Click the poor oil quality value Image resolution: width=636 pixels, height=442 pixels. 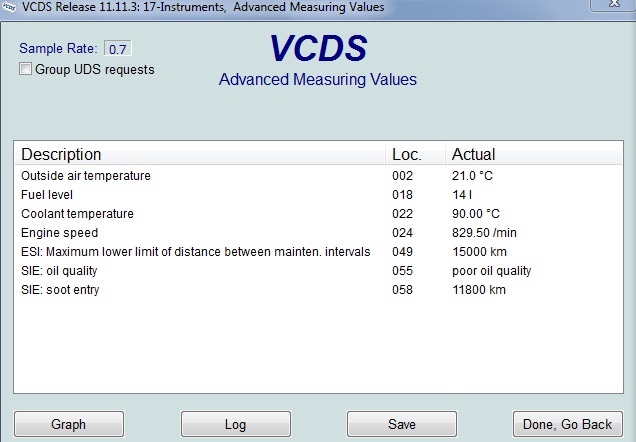pos(492,271)
